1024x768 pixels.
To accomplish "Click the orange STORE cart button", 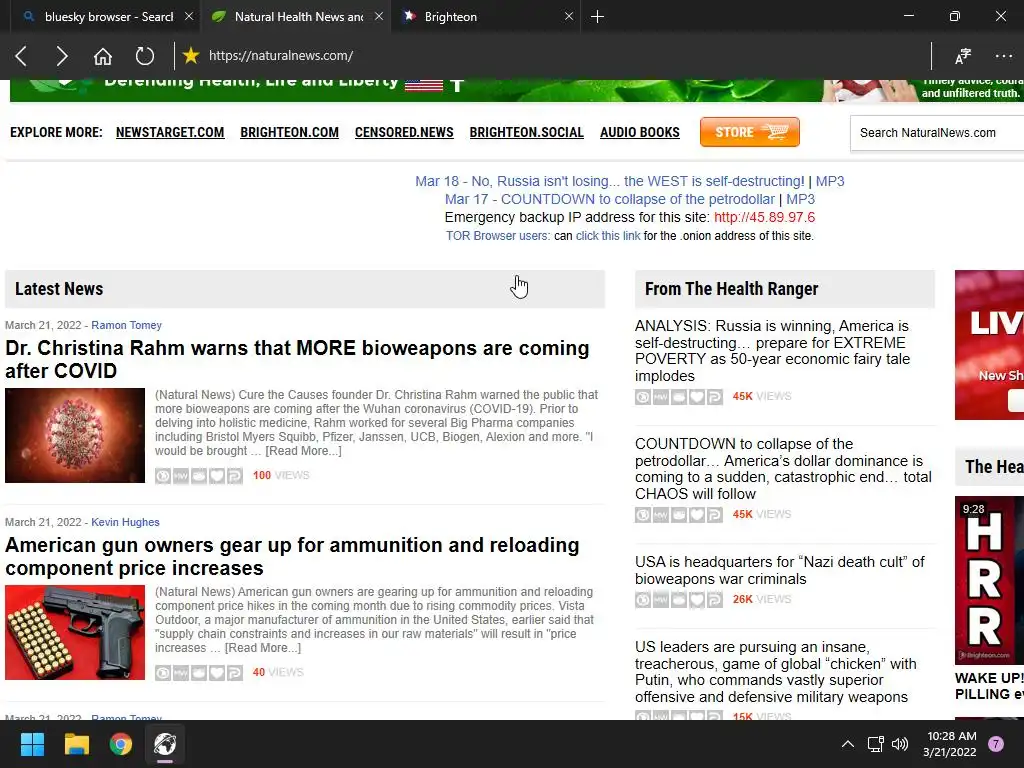I will pyautogui.click(x=750, y=132).
